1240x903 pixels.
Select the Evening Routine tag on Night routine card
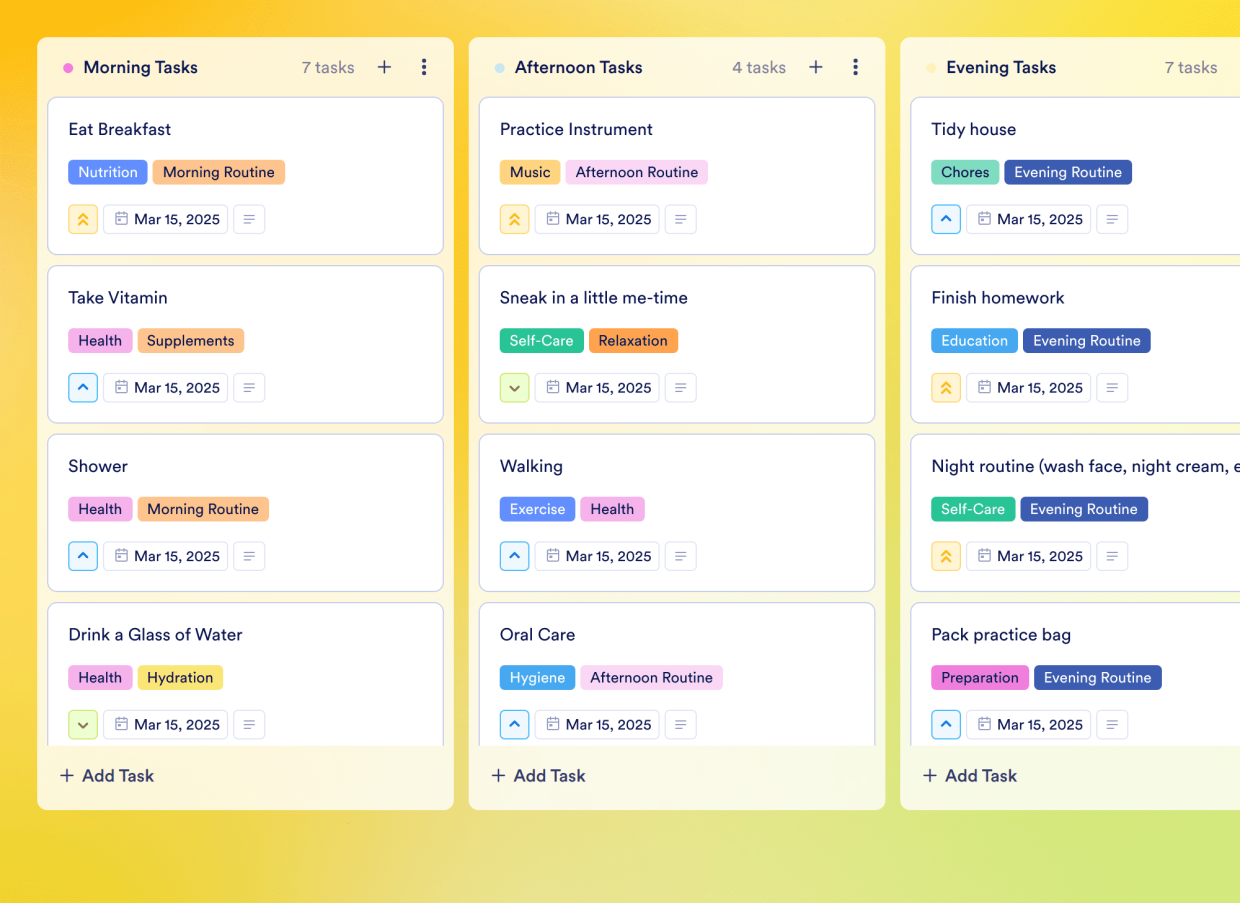coord(1084,509)
